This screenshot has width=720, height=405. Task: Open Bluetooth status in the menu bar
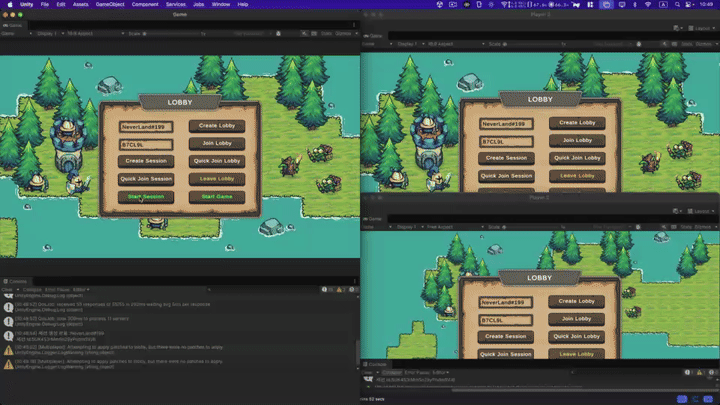635,4
